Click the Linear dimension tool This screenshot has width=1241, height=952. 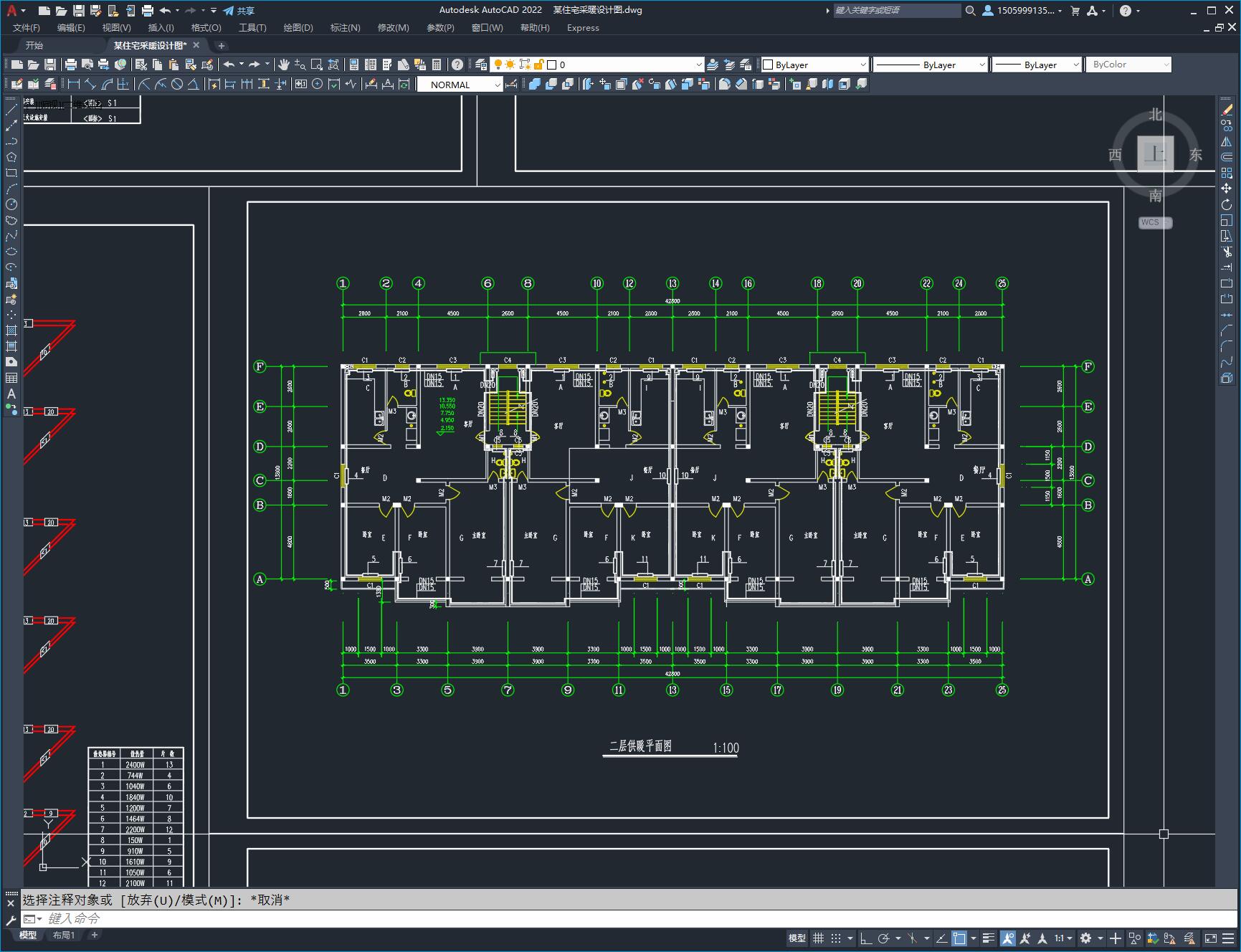coord(74,84)
